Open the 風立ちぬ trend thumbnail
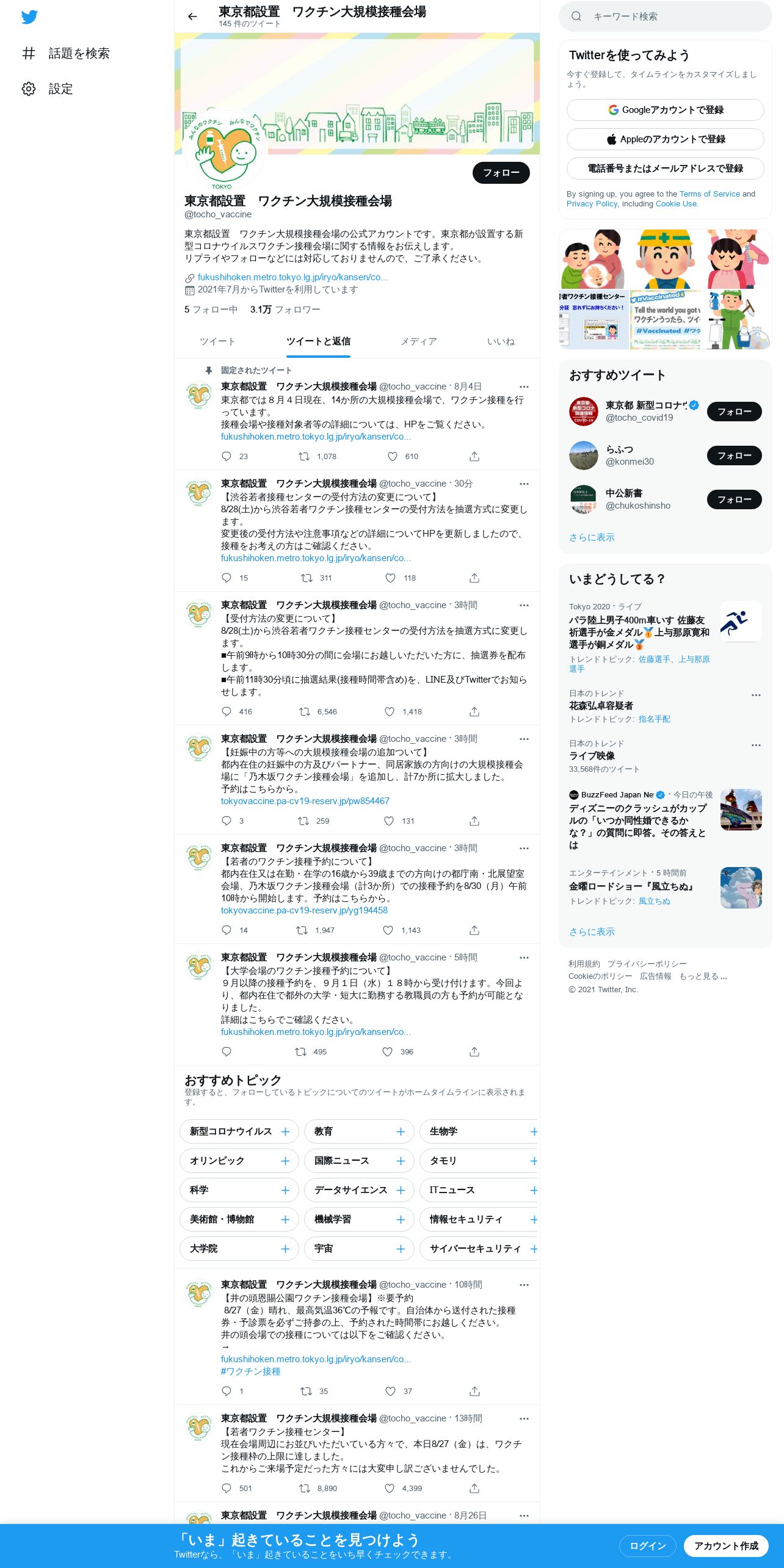This screenshot has height=1568, width=784. 741,888
